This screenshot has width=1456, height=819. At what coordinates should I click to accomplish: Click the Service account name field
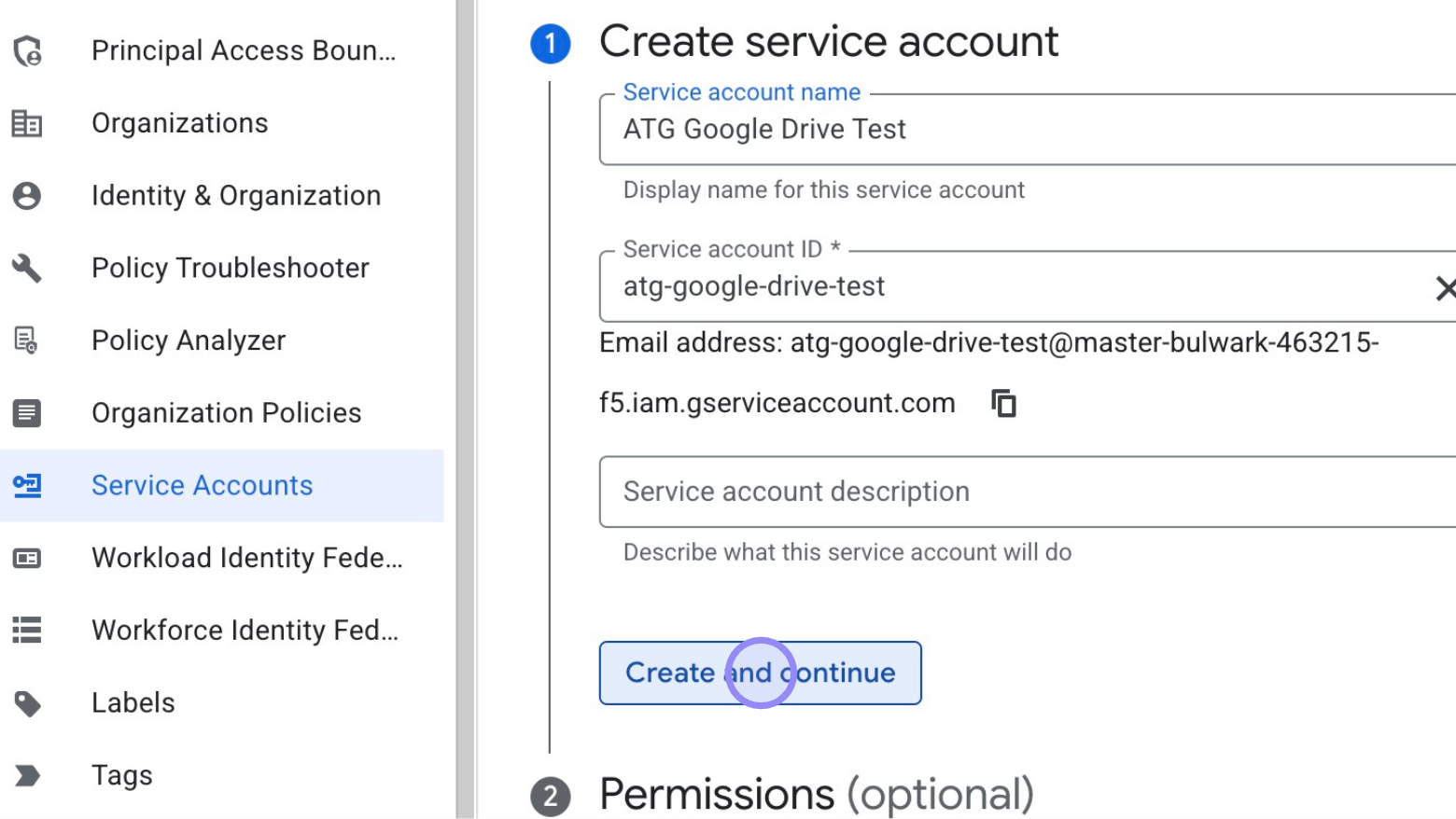coord(933,130)
